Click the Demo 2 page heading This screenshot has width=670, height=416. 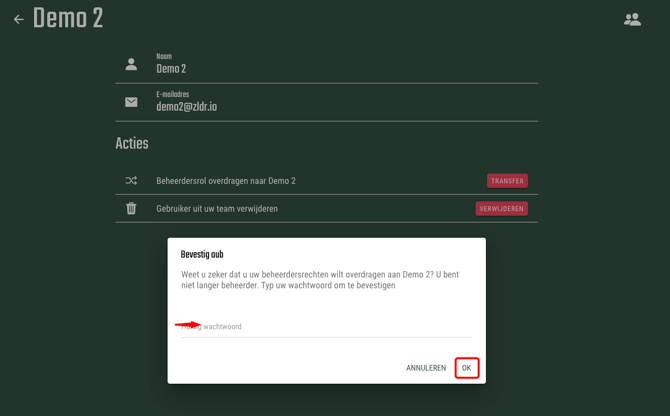(68, 18)
